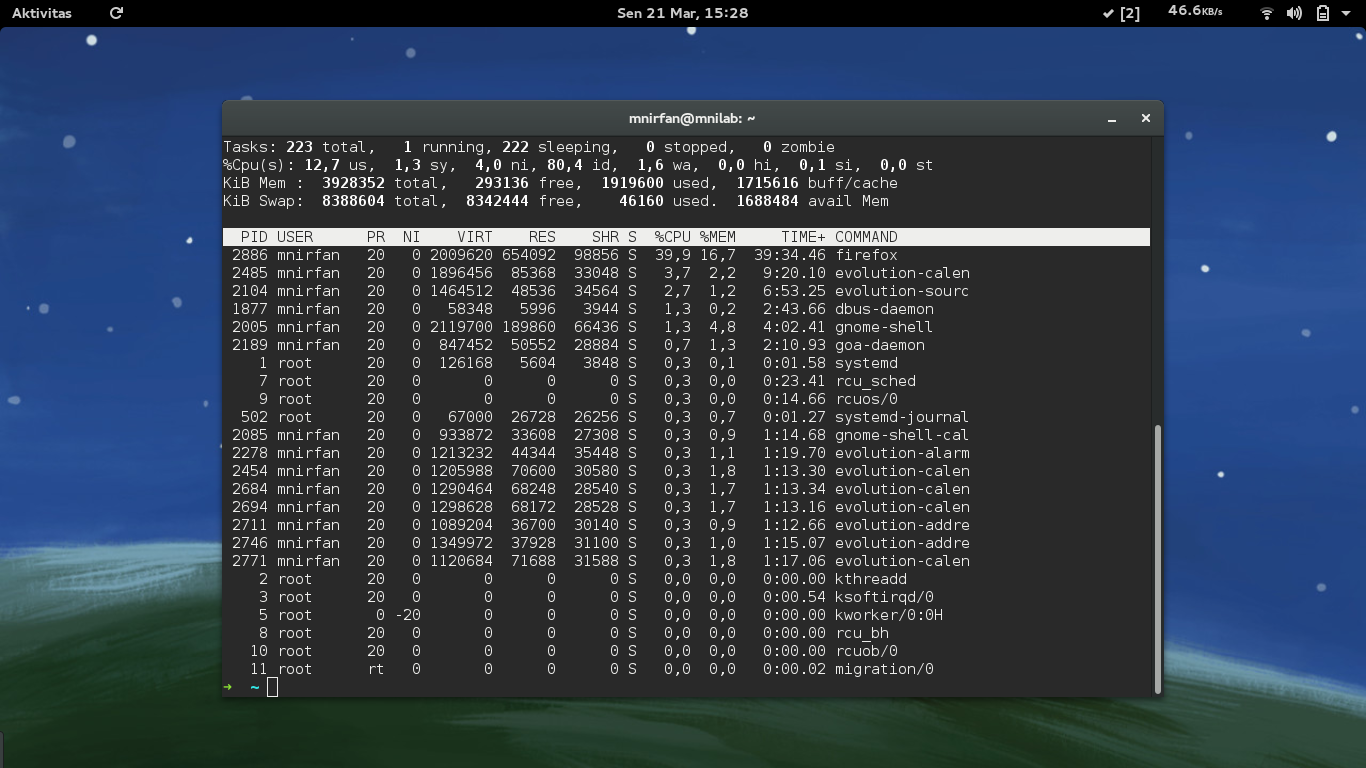The width and height of the screenshot is (1366, 768).
Task: Open the Aktivitas overview
Action: pos(41,13)
